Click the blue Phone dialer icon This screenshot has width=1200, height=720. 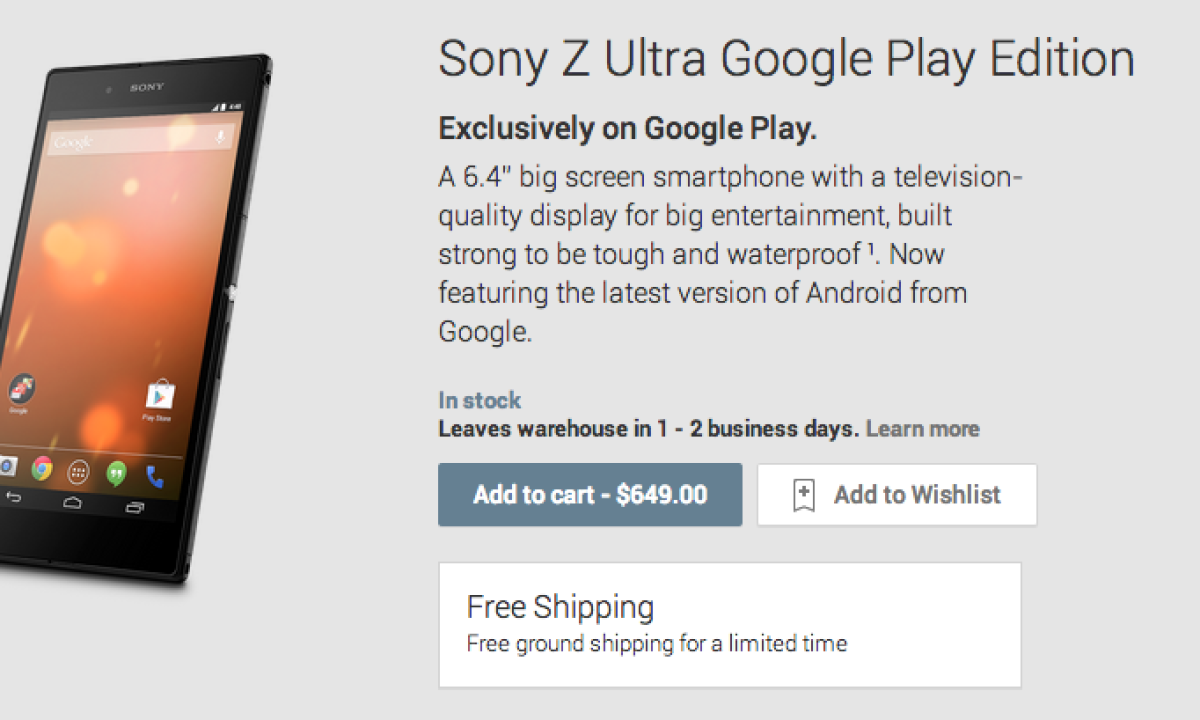pos(155,476)
